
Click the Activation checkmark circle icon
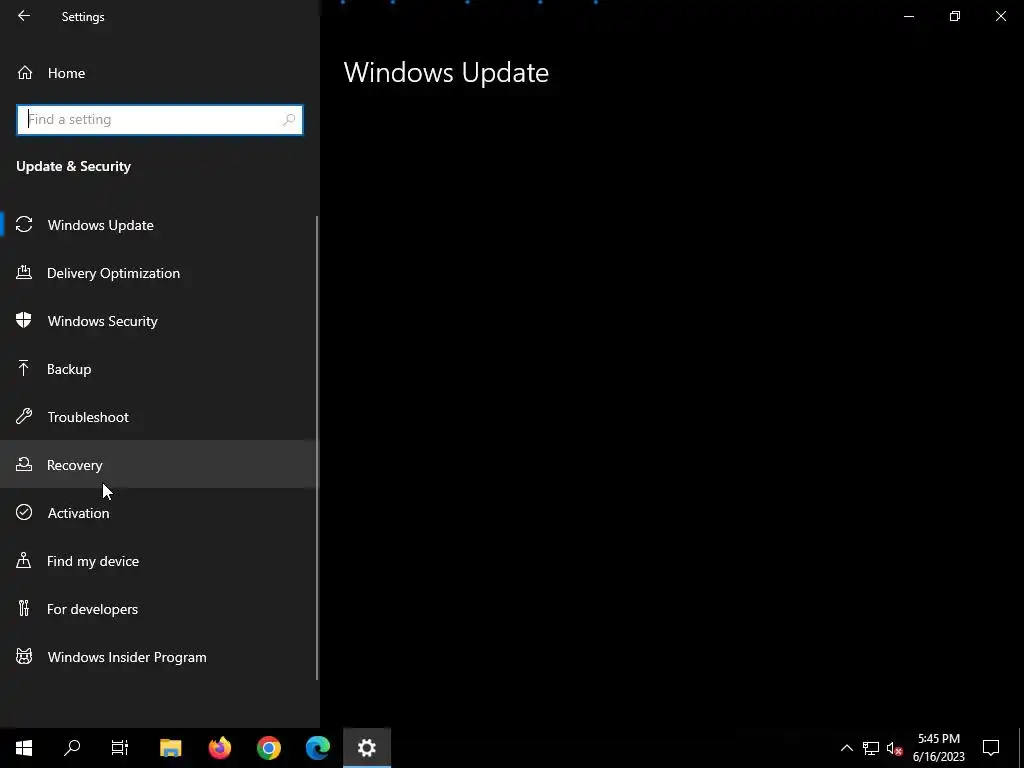[x=24, y=512]
